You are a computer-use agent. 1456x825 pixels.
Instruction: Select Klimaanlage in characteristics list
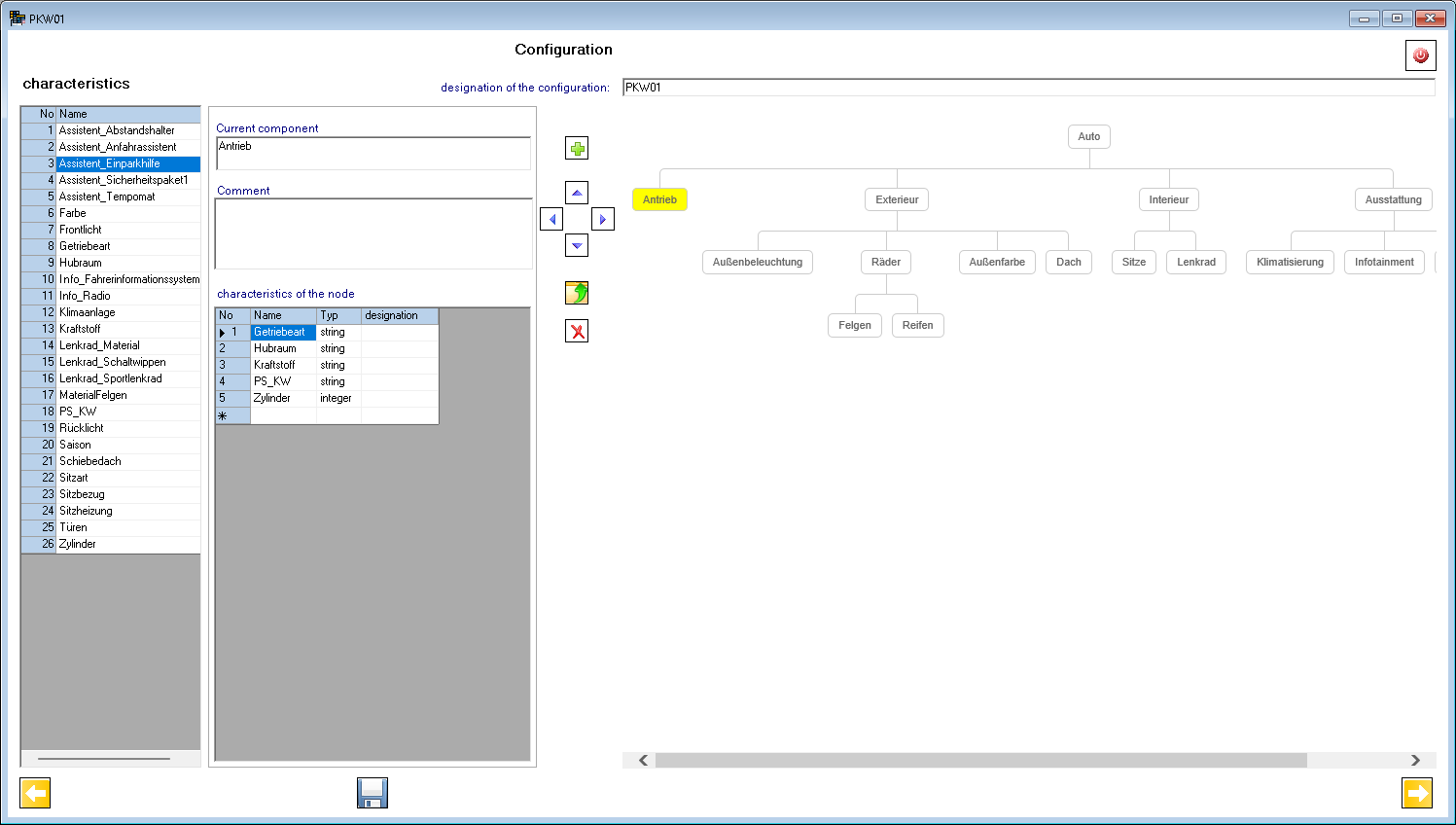coord(88,312)
